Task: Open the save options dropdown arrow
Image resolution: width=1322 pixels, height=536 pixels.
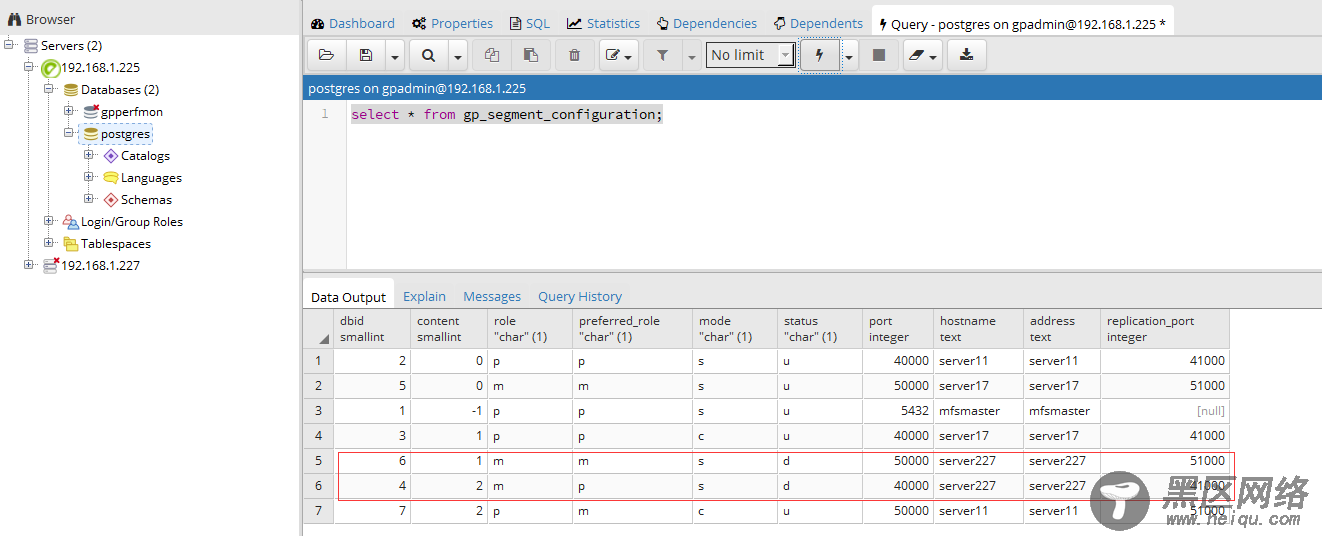Action: [395, 55]
